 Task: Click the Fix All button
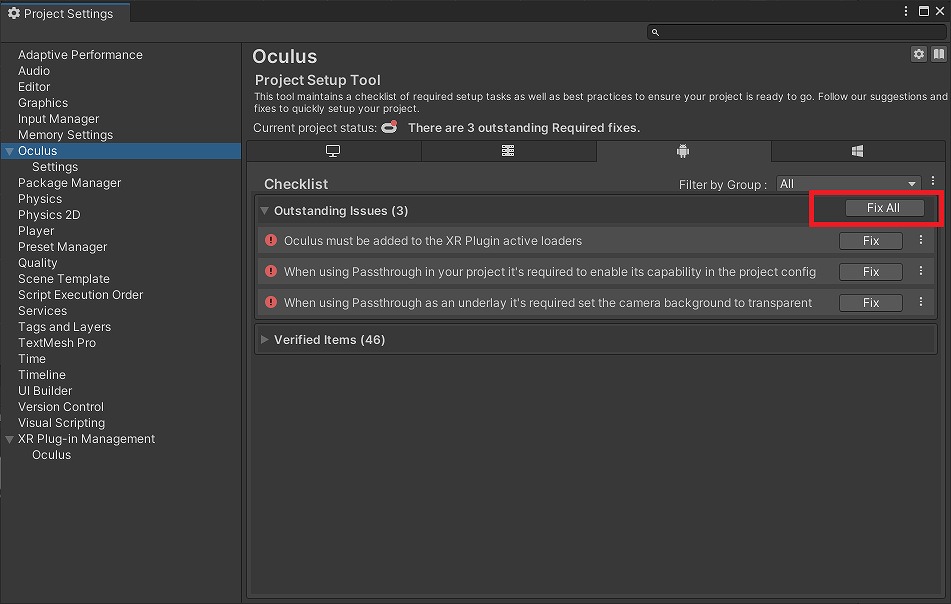coord(884,208)
